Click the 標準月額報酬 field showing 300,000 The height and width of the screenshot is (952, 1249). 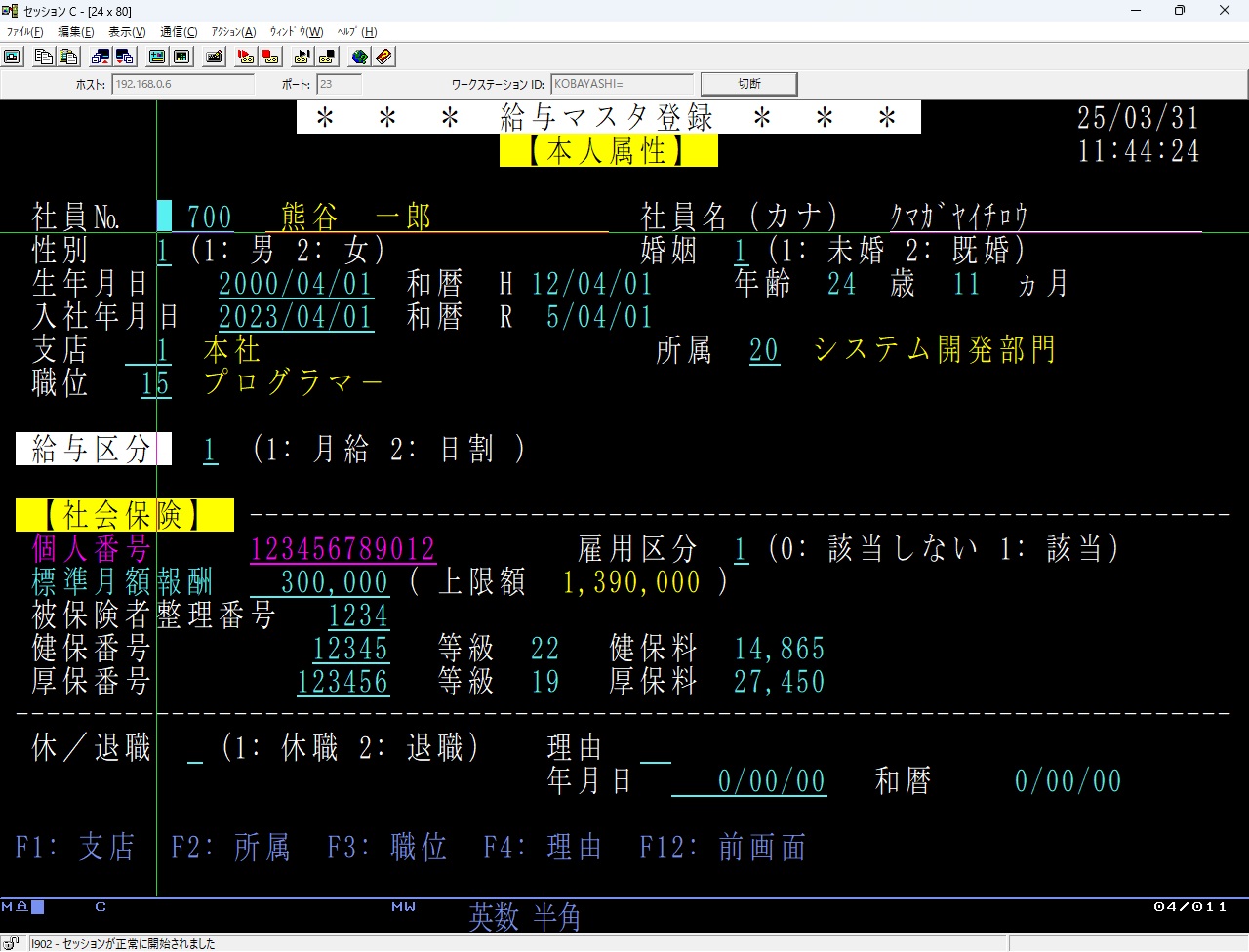click(321, 582)
